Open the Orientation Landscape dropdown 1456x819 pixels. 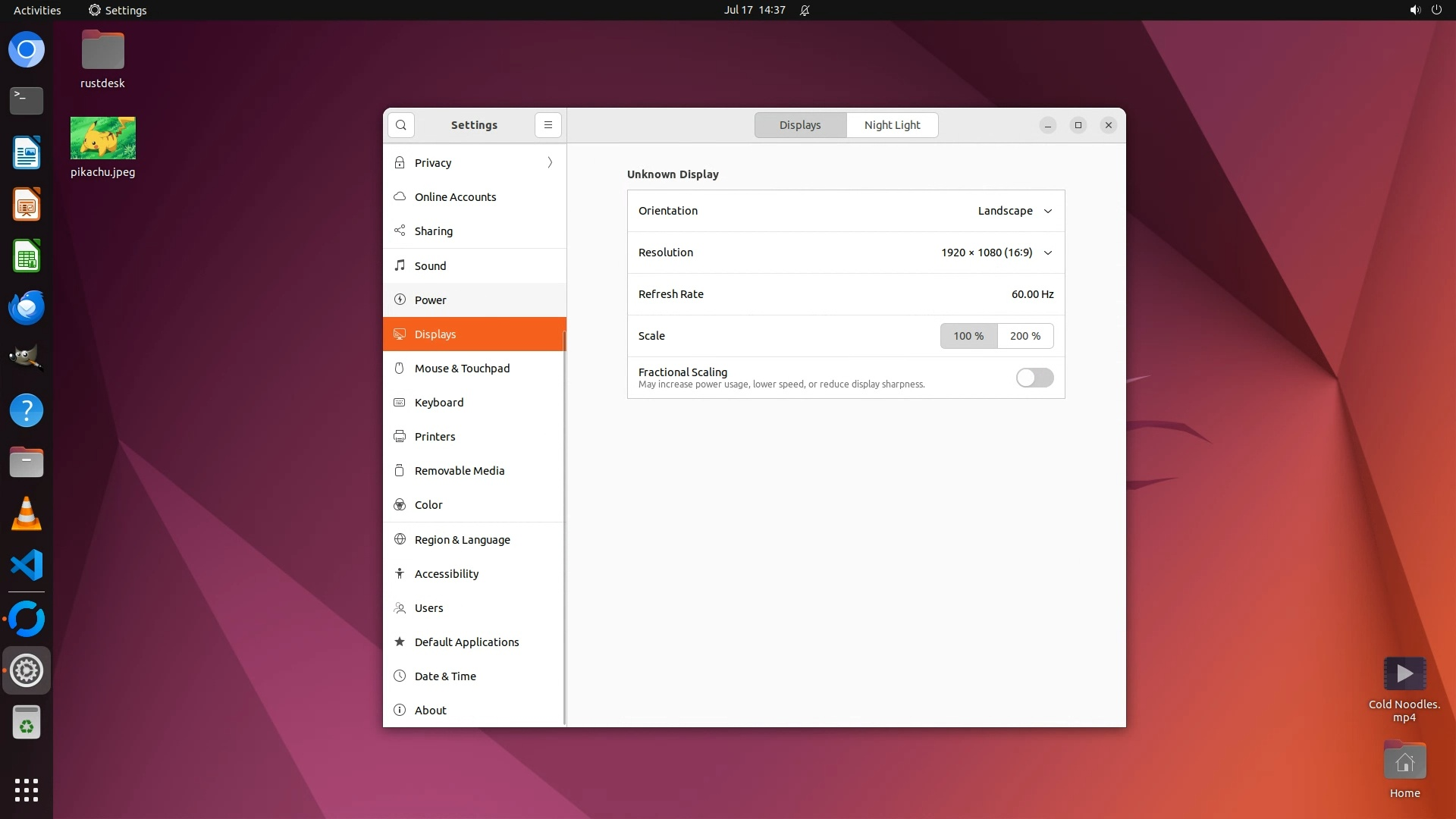(1015, 211)
